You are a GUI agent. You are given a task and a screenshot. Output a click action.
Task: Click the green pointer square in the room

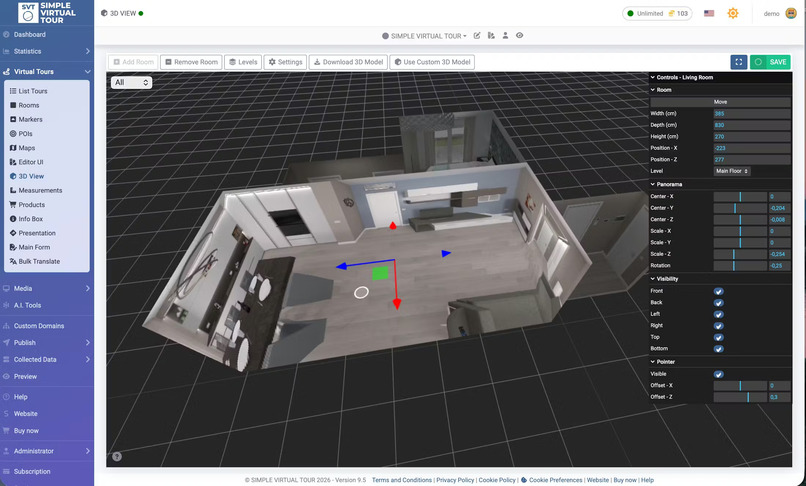click(380, 273)
